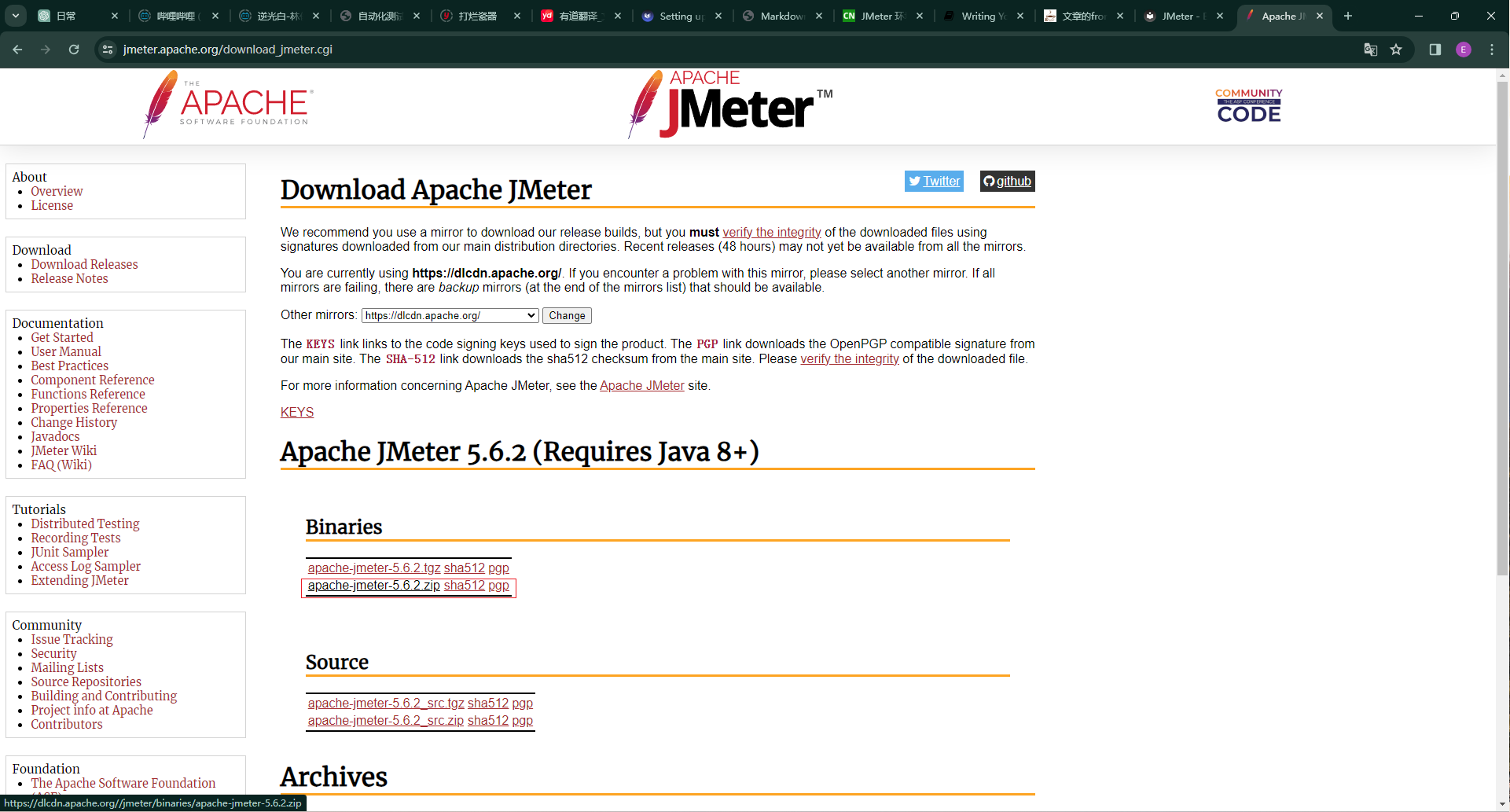1510x812 pixels.
Task: Switch to the Markdown tab
Action: pos(781,16)
